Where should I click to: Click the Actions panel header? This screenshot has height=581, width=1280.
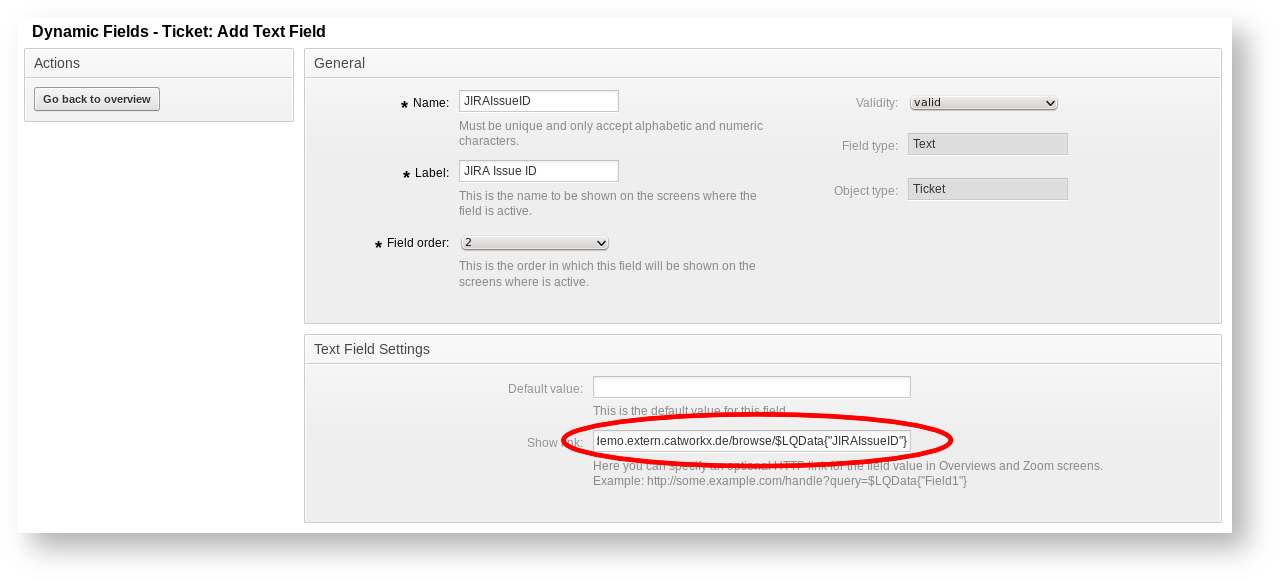[57, 62]
